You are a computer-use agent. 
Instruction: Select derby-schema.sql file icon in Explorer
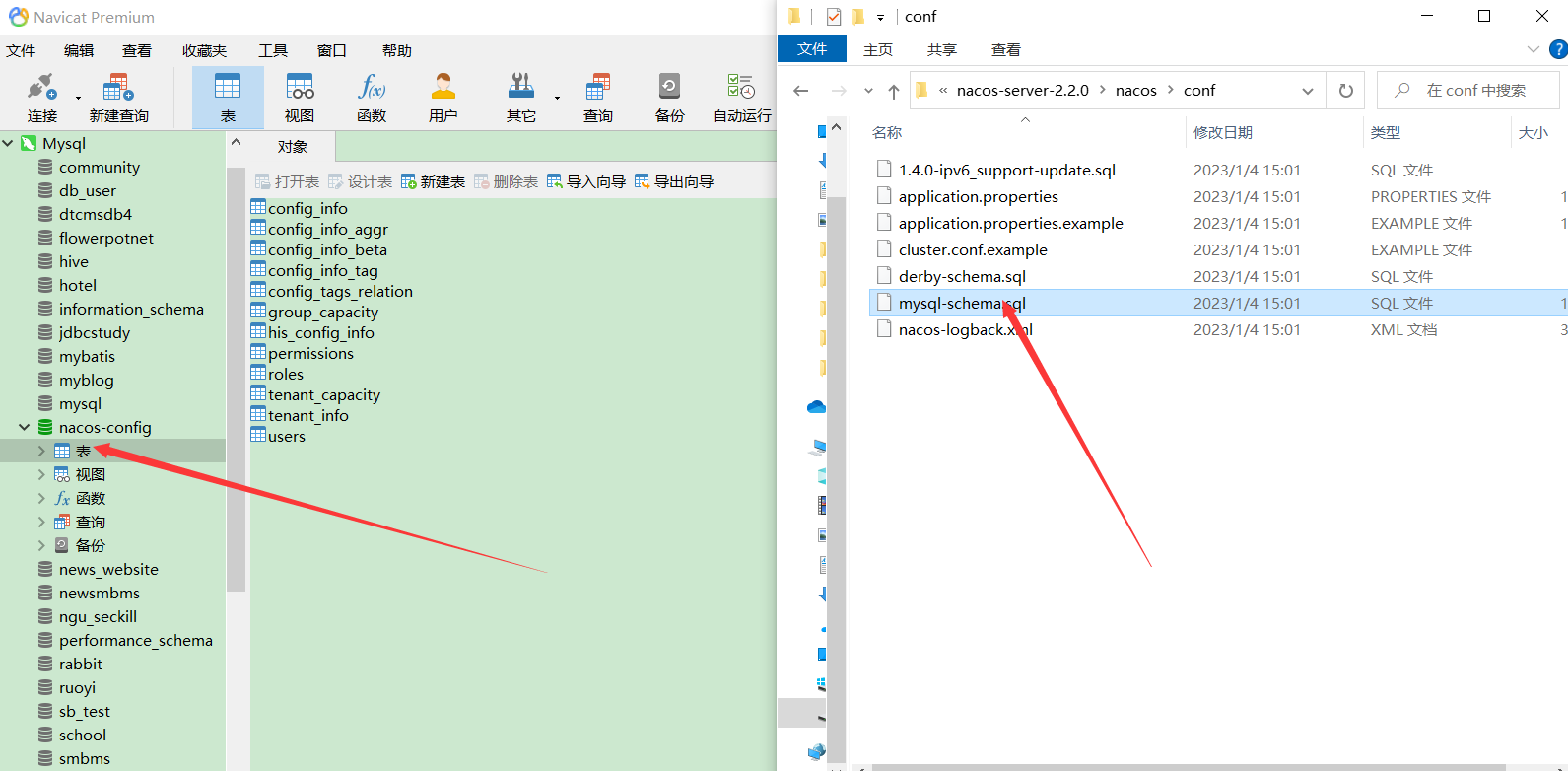(884, 276)
